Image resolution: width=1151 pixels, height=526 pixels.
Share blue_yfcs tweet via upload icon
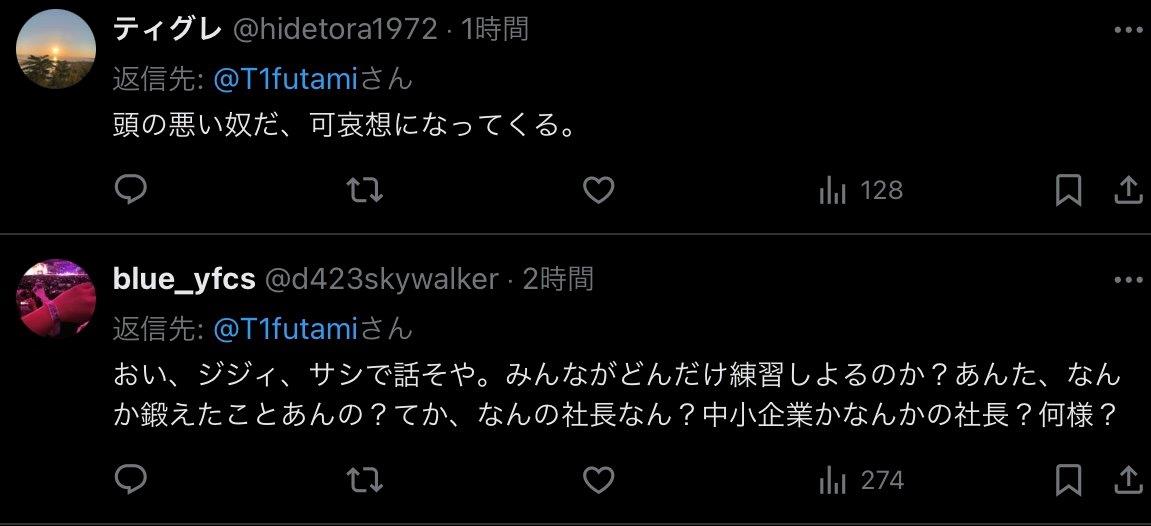[1127, 481]
